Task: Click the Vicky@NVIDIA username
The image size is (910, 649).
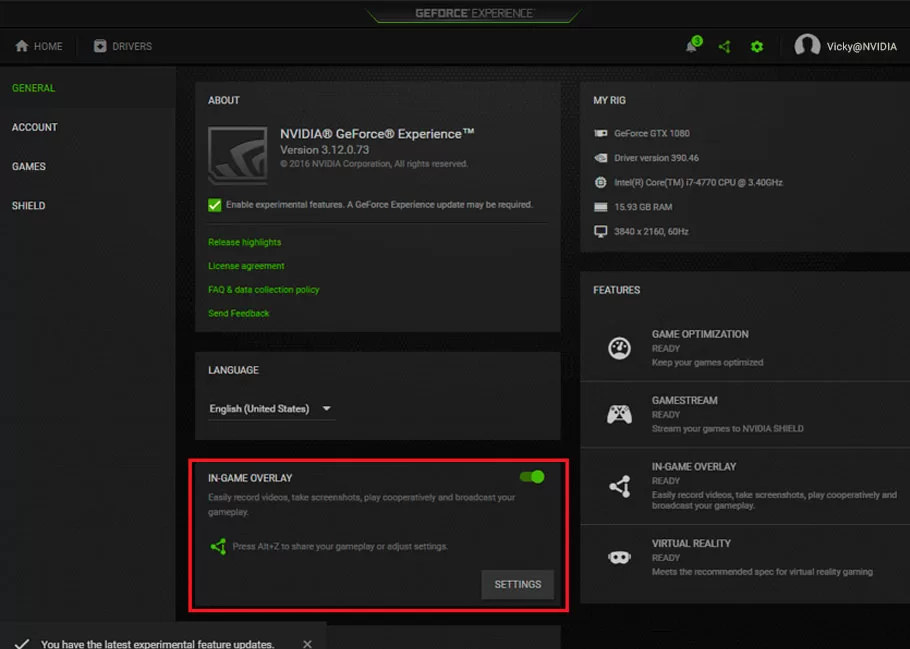Action: click(x=861, y=46)
